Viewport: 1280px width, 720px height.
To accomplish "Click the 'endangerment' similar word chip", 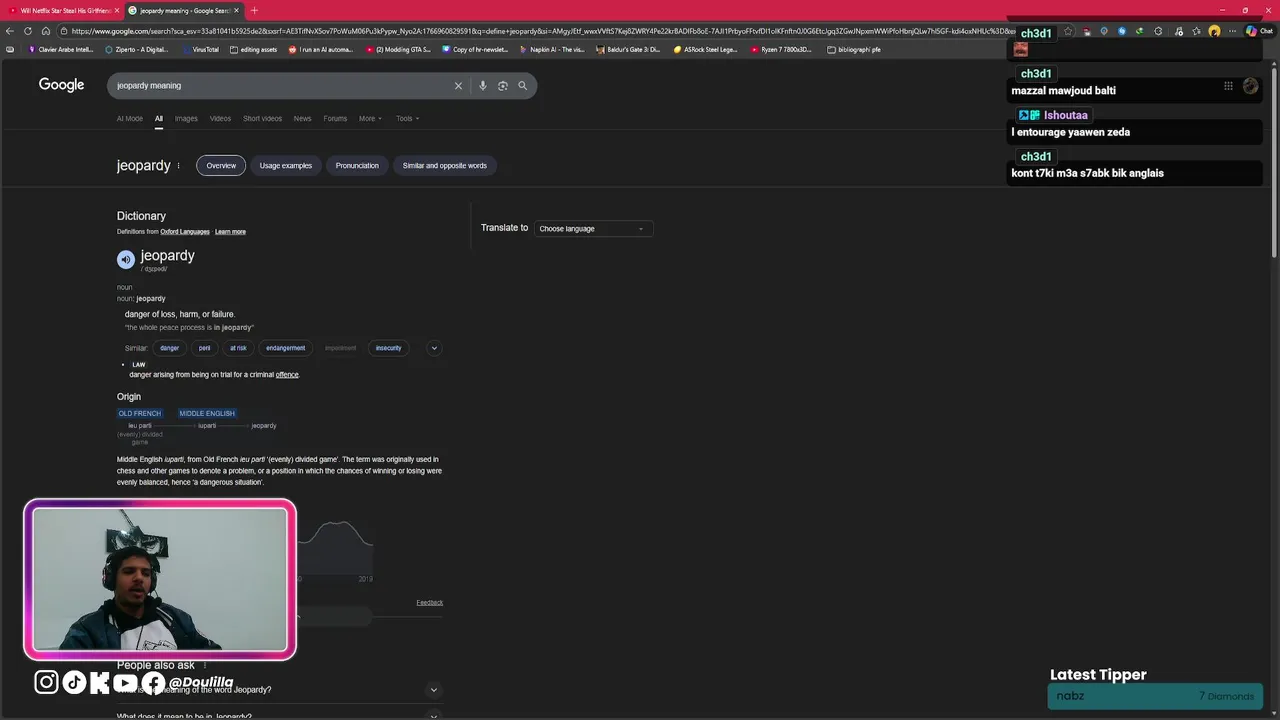I will pyautogui.click(x=286, y=348).
